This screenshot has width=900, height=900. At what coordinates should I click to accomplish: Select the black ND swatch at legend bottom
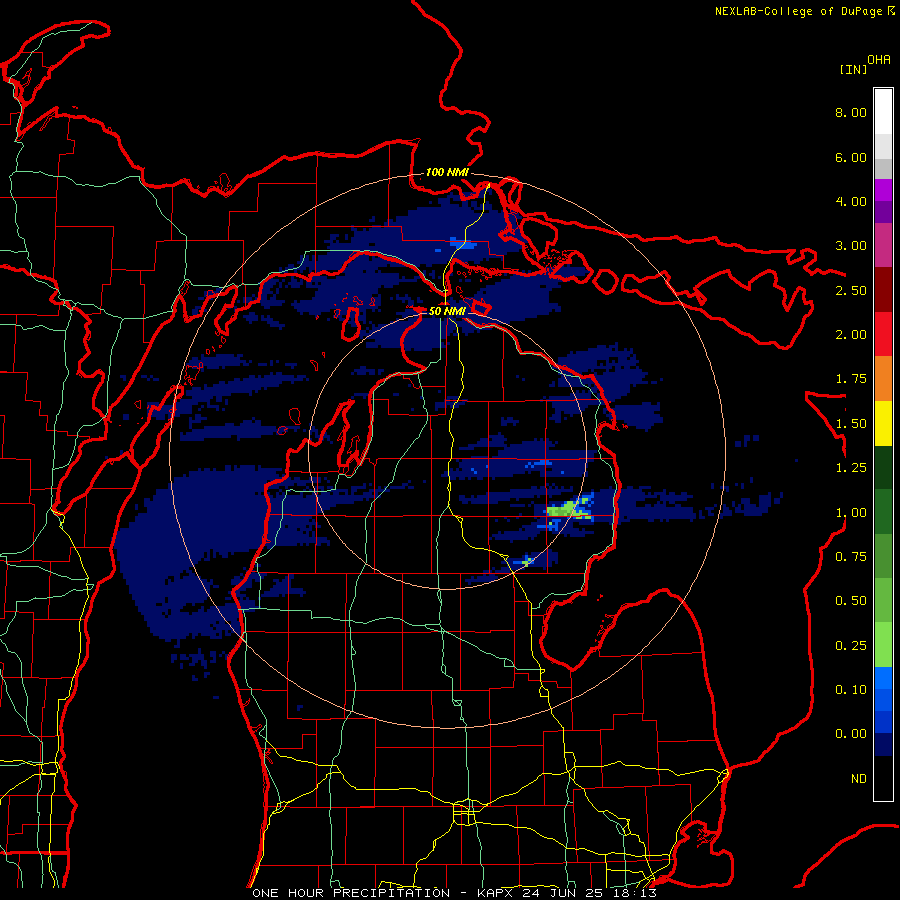click(x=883, y=778)
